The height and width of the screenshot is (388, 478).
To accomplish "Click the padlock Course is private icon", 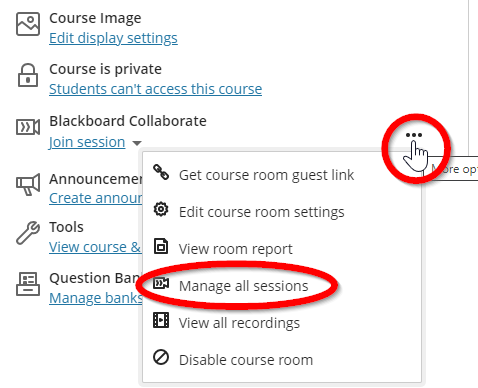I will pyautogui.click(x=28, y=75).
